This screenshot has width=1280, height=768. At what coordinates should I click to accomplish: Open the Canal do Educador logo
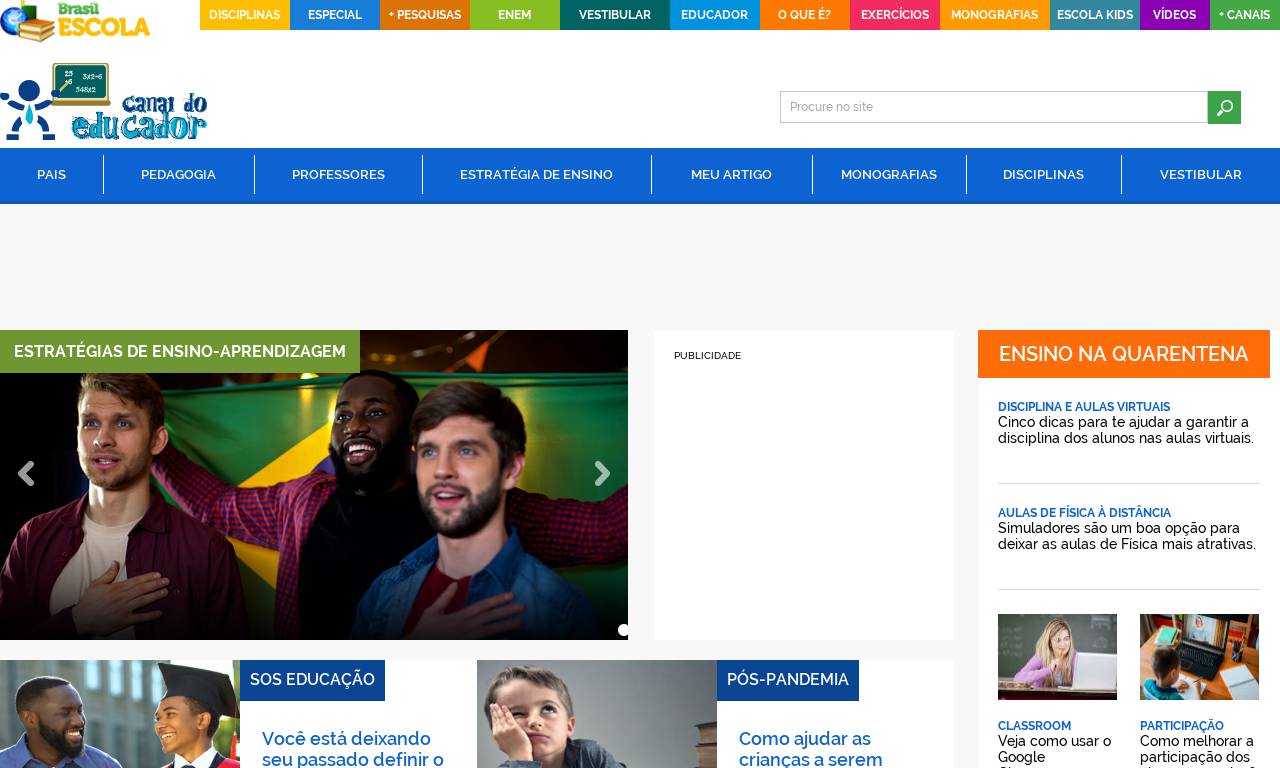(x=104, y=104)
